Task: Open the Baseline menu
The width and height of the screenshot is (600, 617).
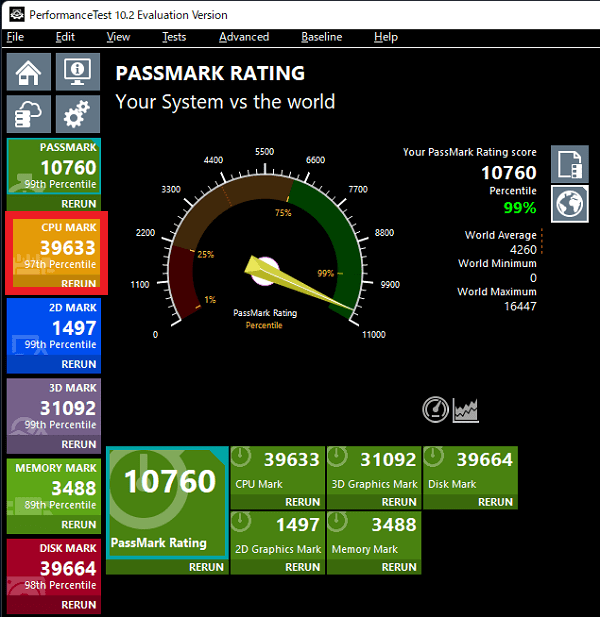Action: coord(321,37)
